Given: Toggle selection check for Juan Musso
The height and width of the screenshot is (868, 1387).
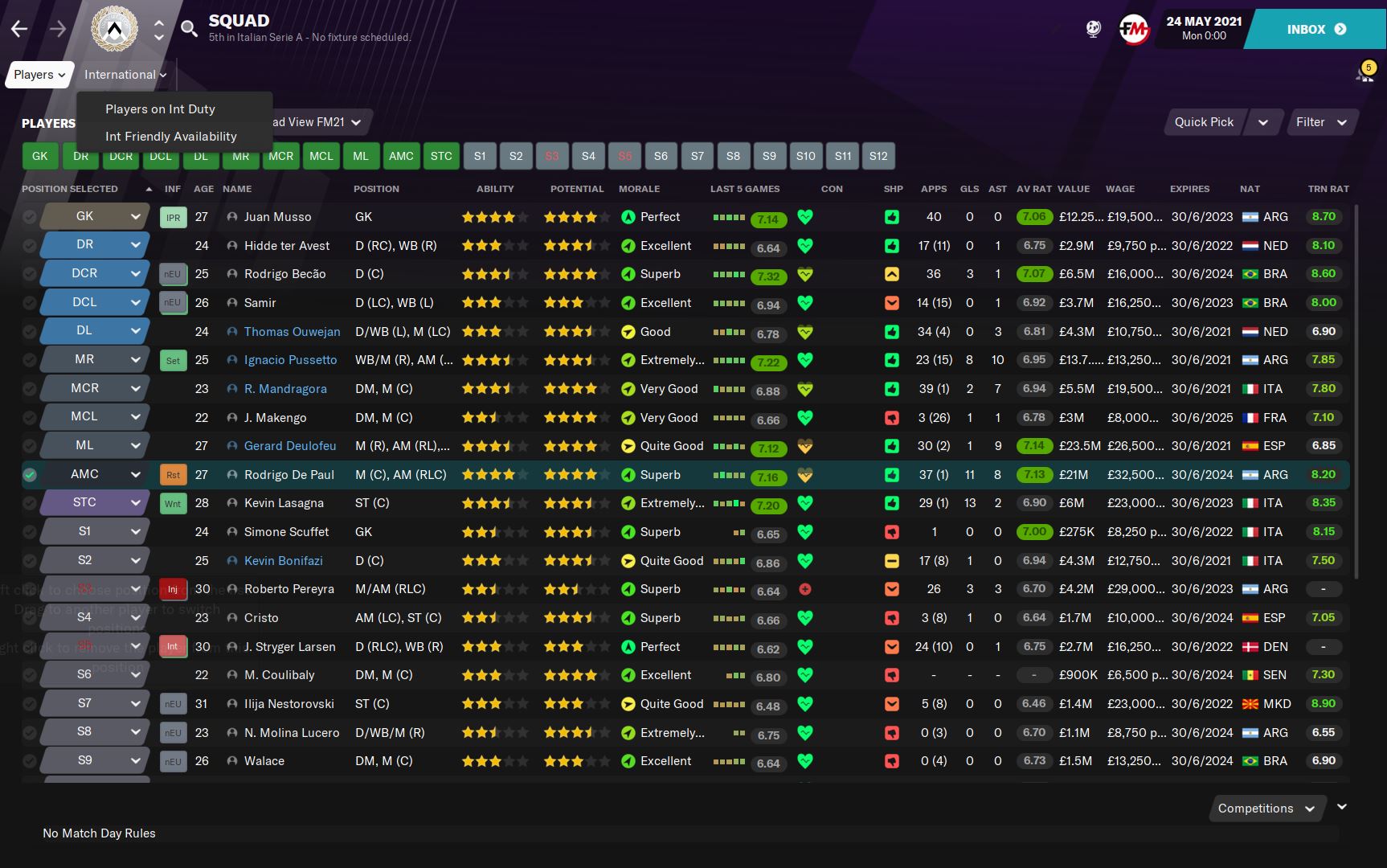Looking at the screenshot, I should click(30, 217).
